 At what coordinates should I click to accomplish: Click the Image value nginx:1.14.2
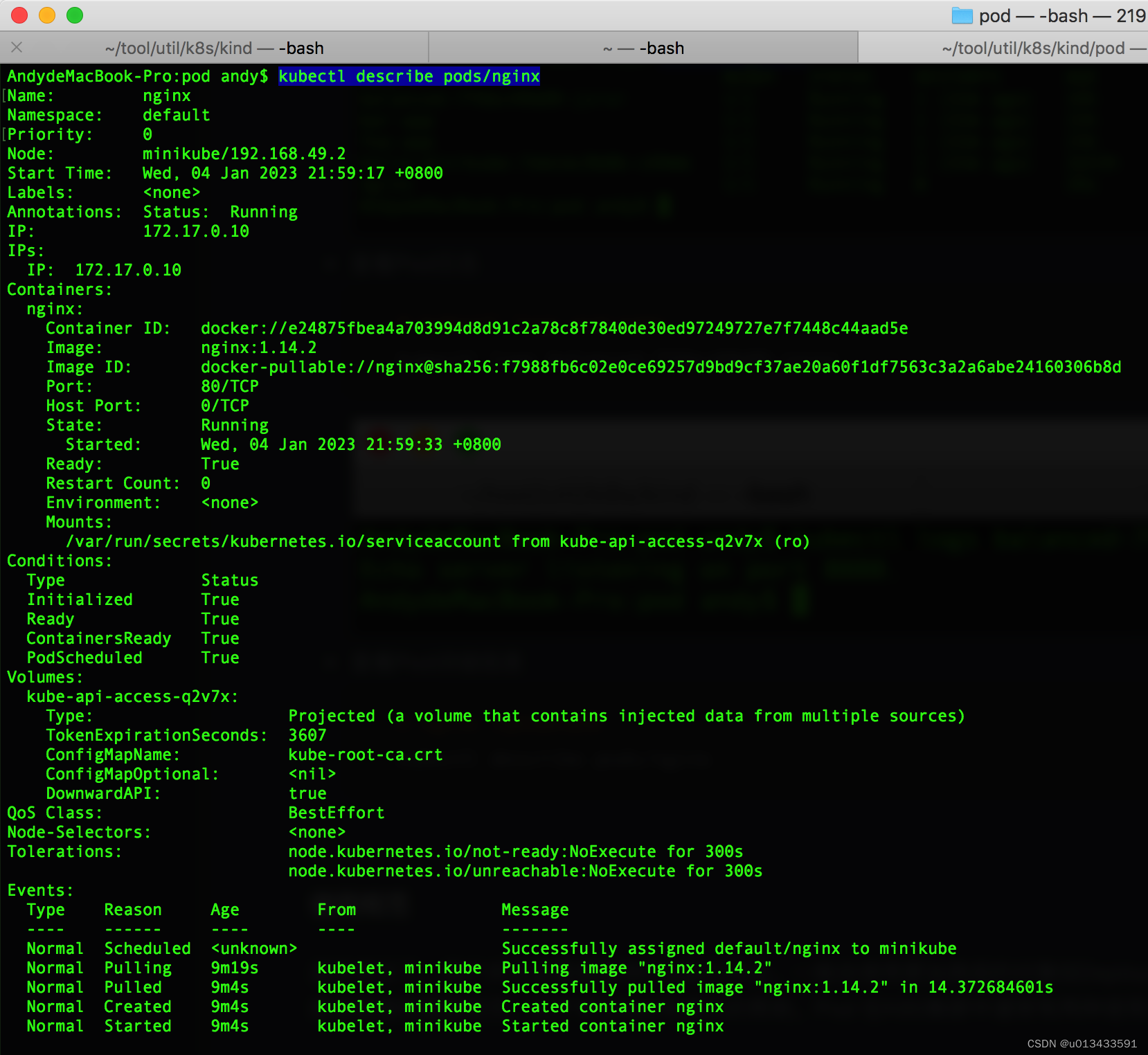coord(259,348)
